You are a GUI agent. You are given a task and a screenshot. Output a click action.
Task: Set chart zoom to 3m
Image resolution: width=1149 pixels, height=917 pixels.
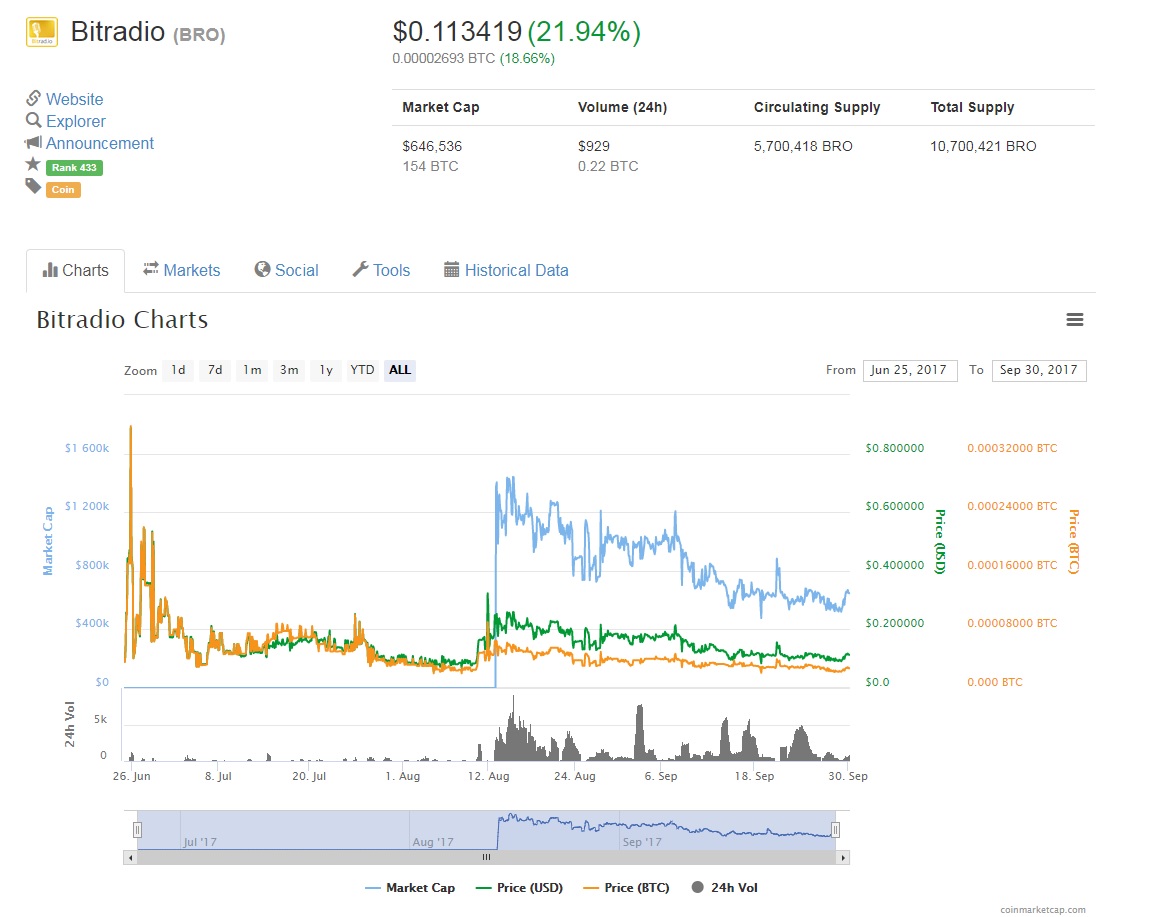coord(289,370)
